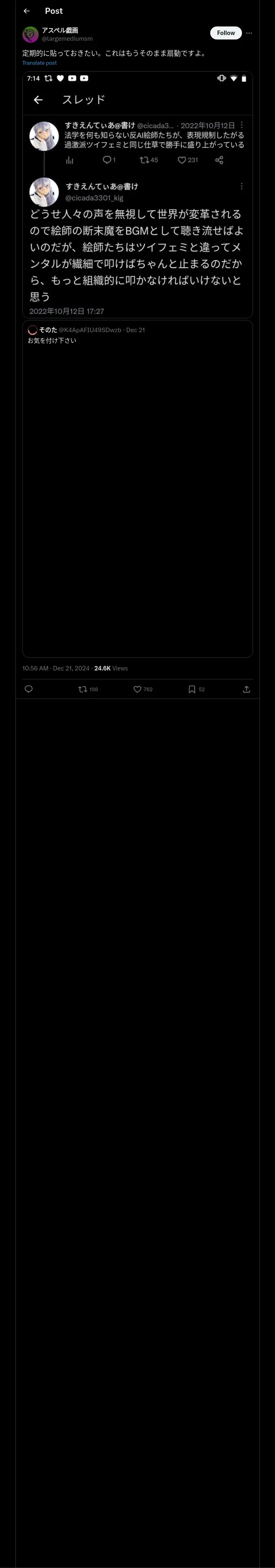275x1568 pixels.
Task: Tap retweet icon showing 45 in screenshot
Action: tap(149, 160)
